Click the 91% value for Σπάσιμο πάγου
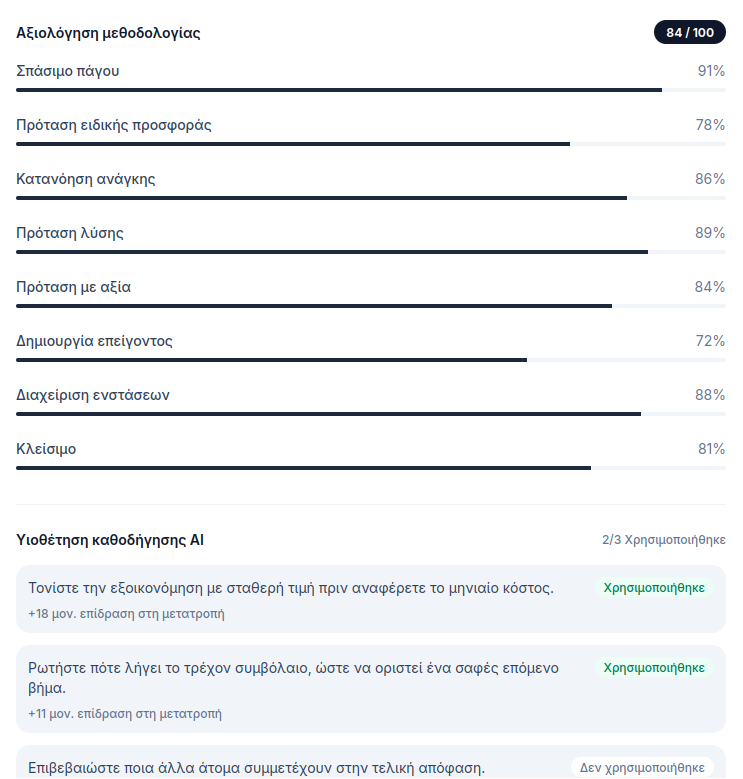The image size is (743, 779). 711,71
